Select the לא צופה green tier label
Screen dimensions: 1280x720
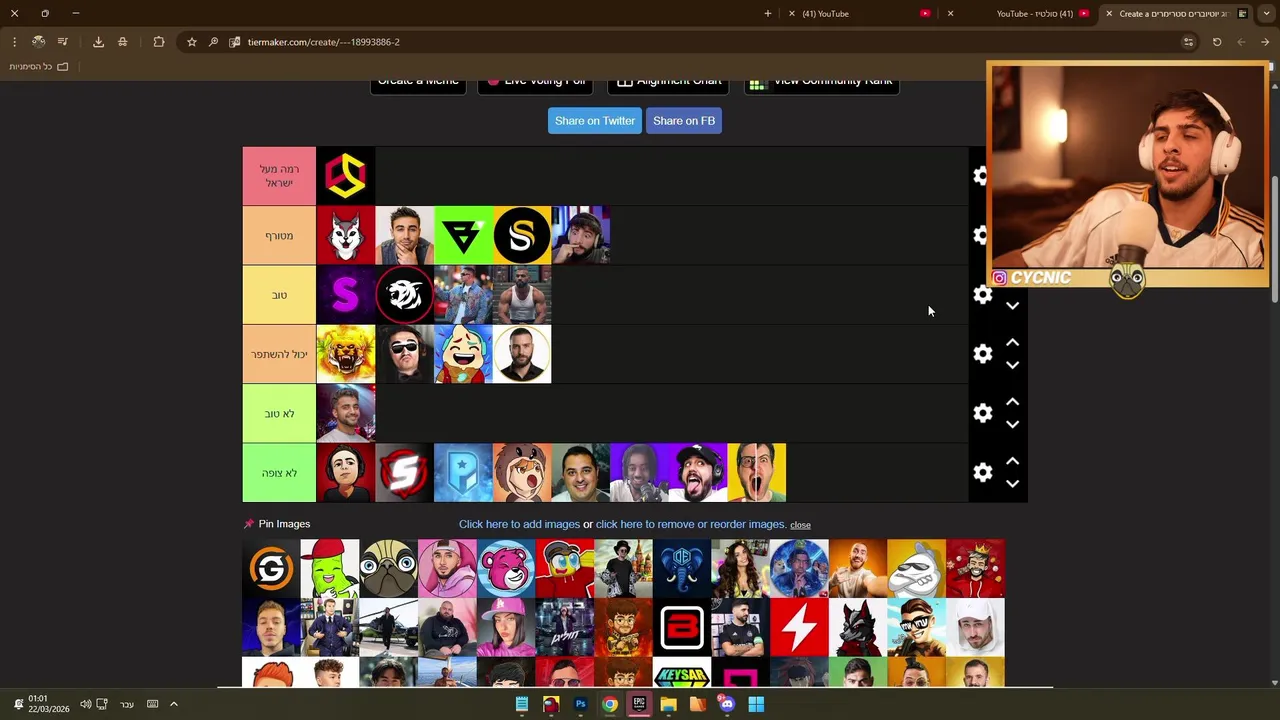pyautogui.click(x=279, y=473)
